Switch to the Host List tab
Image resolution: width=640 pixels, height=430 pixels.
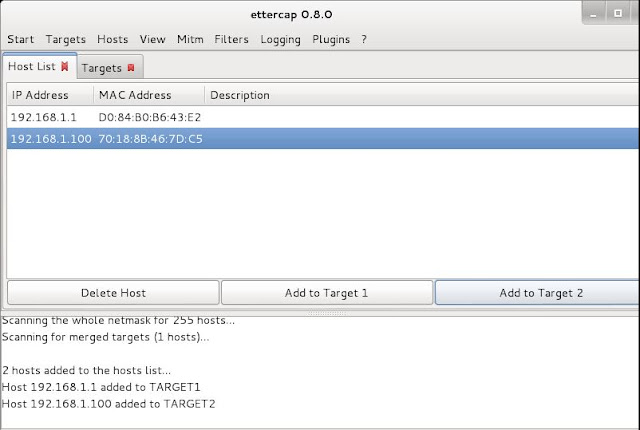39,66
